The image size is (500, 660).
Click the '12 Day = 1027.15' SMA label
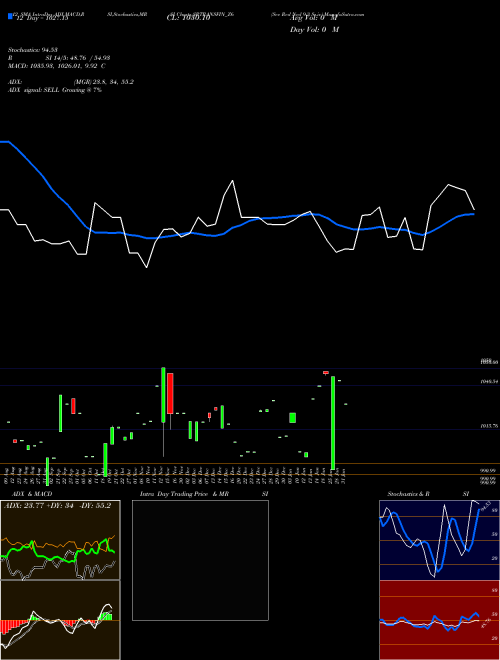[x=41, y=19]
